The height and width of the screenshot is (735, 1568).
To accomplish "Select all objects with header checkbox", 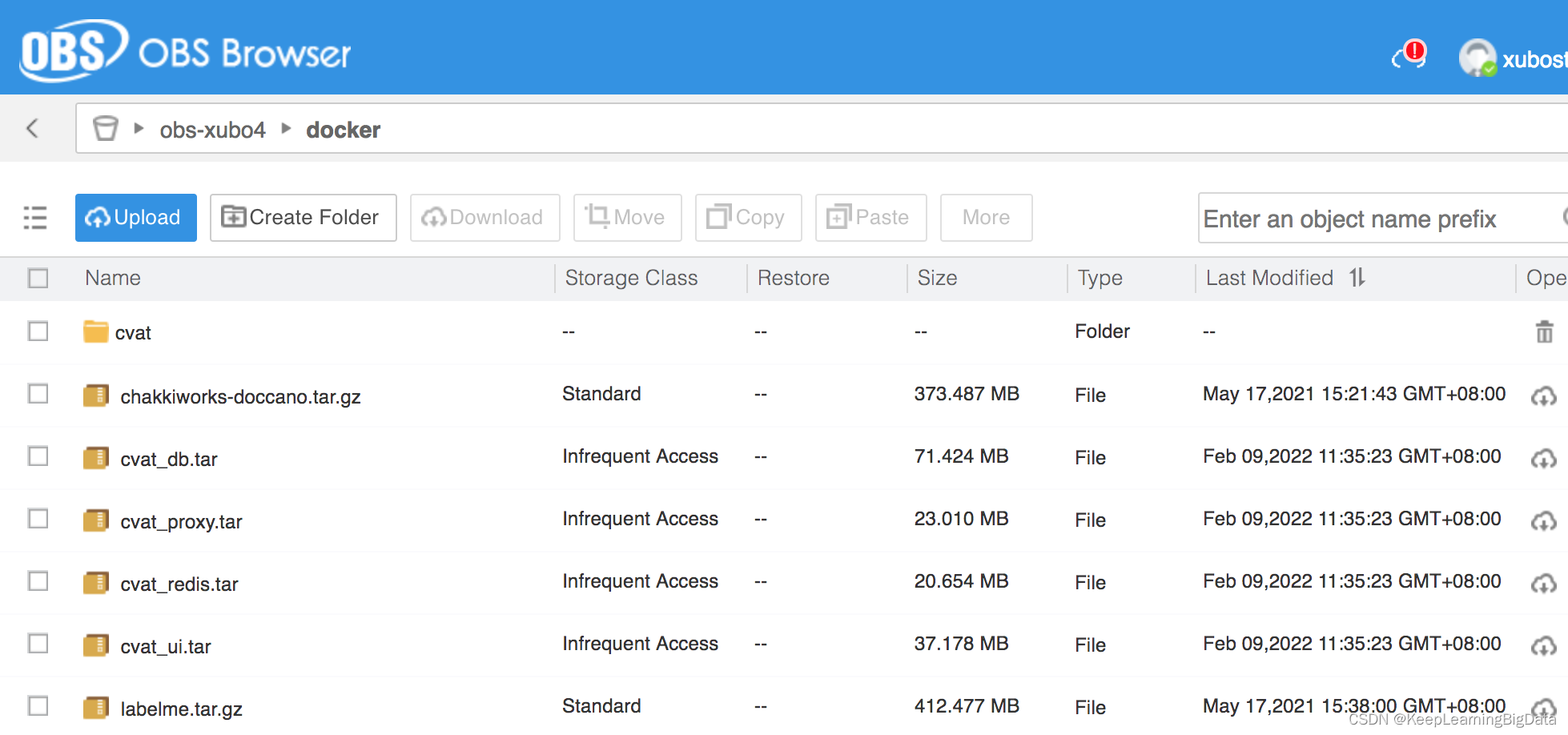I will (x=38, y=278).
